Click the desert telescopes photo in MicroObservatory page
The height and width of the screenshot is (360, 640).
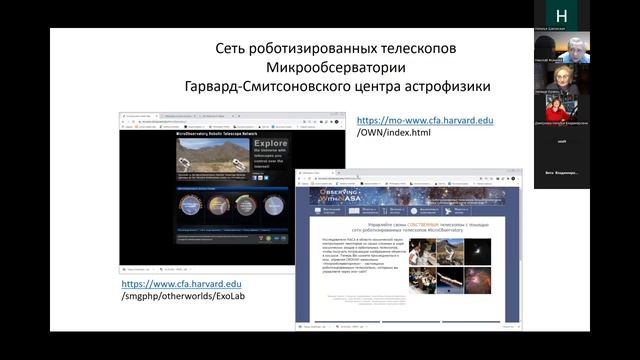click(213, 155)
